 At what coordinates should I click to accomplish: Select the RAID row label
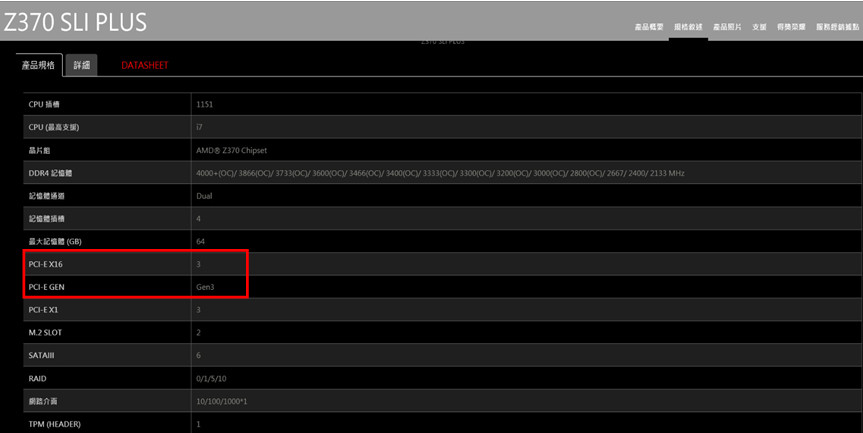click(x=37, y=379)
